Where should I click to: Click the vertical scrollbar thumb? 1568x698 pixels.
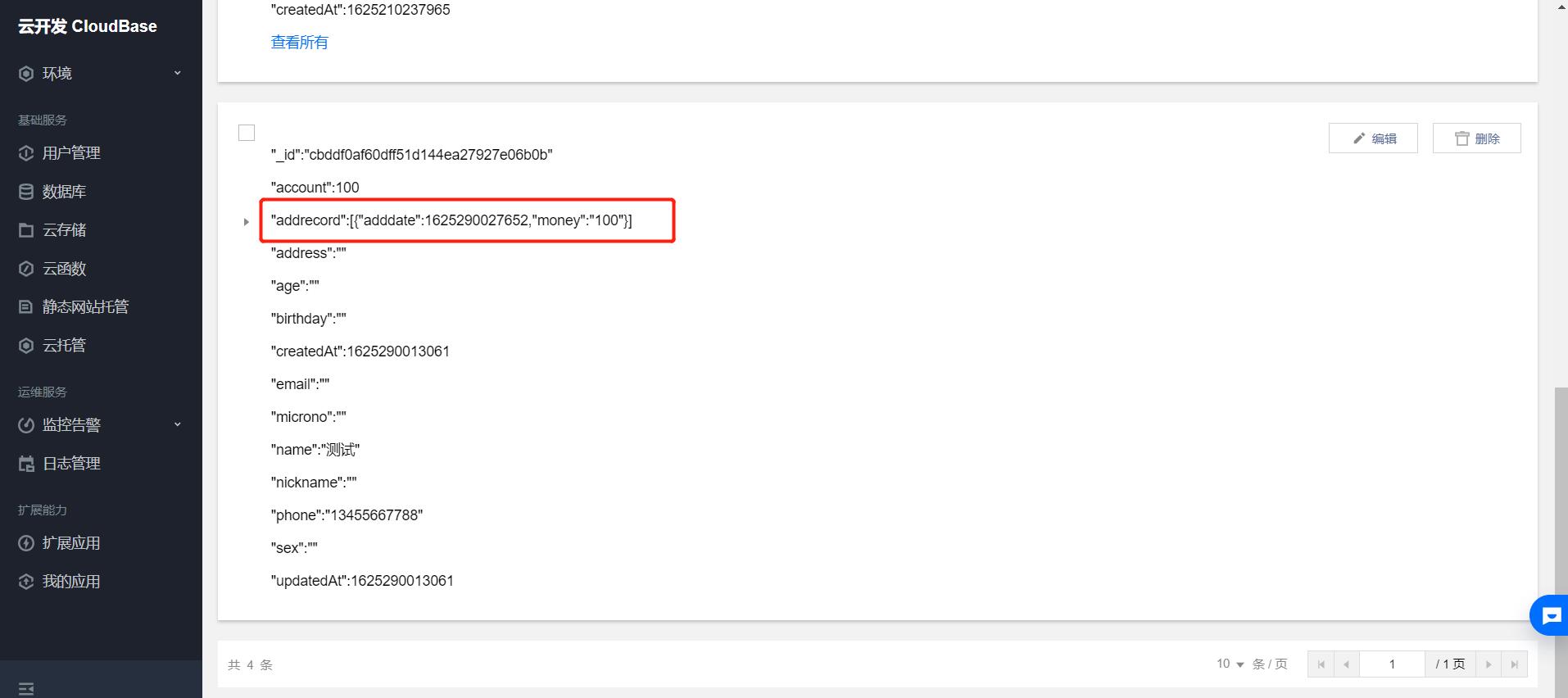[x=1561, y=541]
